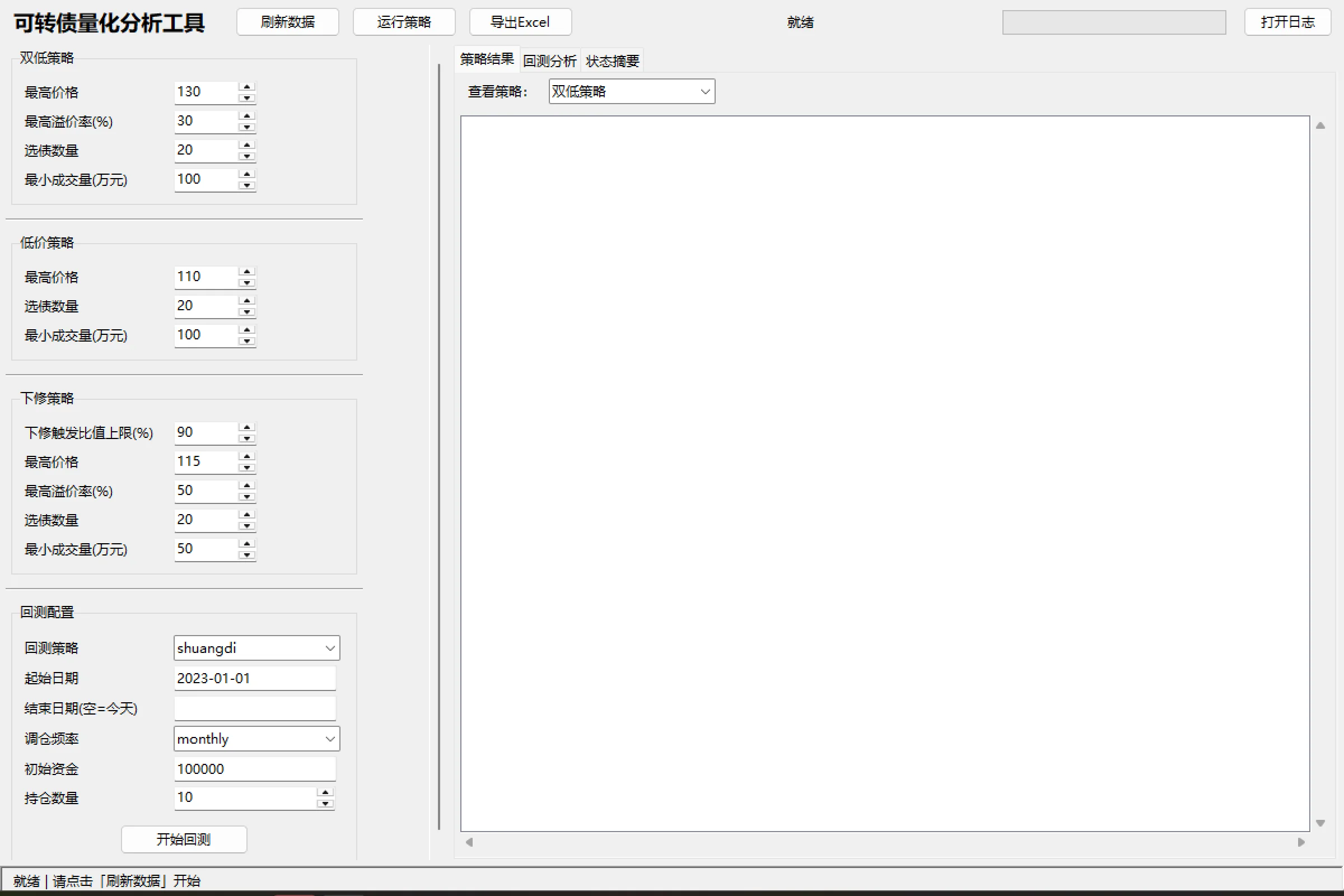
Task: Increase 下修策略 最高溢价率 with up arrow
Action: (247, 485)
